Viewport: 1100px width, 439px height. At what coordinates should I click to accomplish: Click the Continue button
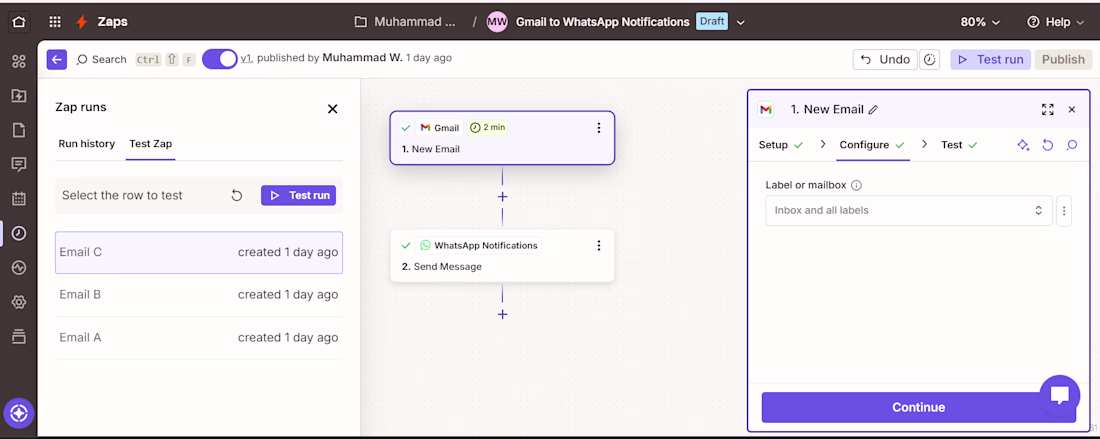click(918, 407)
